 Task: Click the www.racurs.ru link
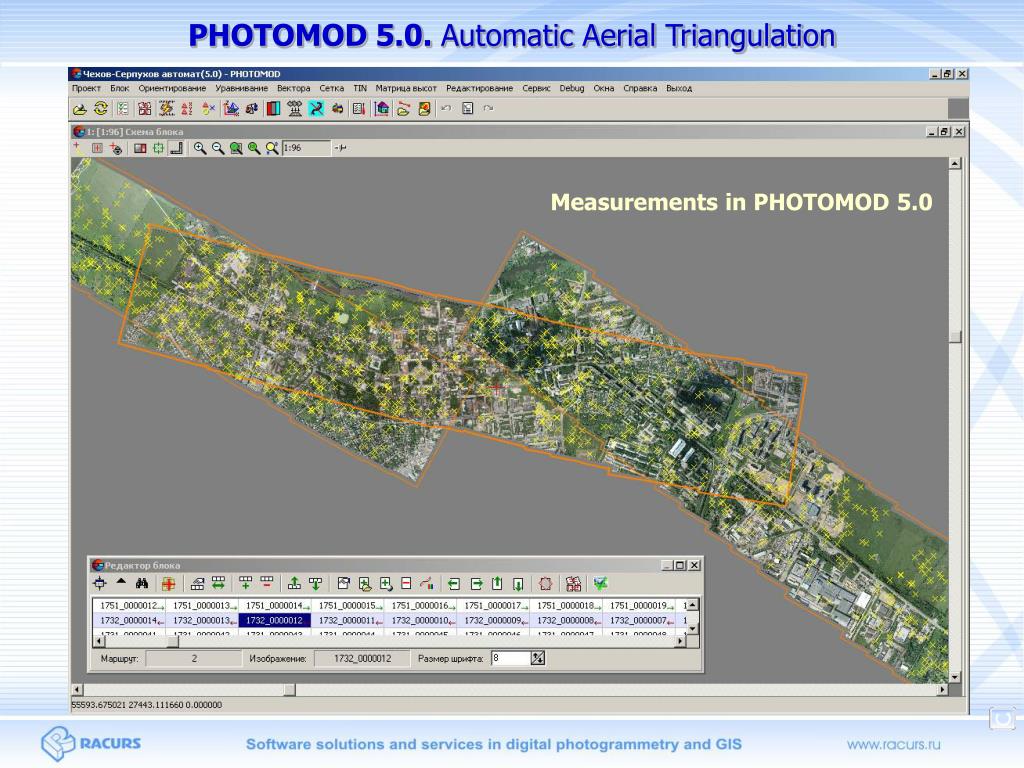[893, 744]
